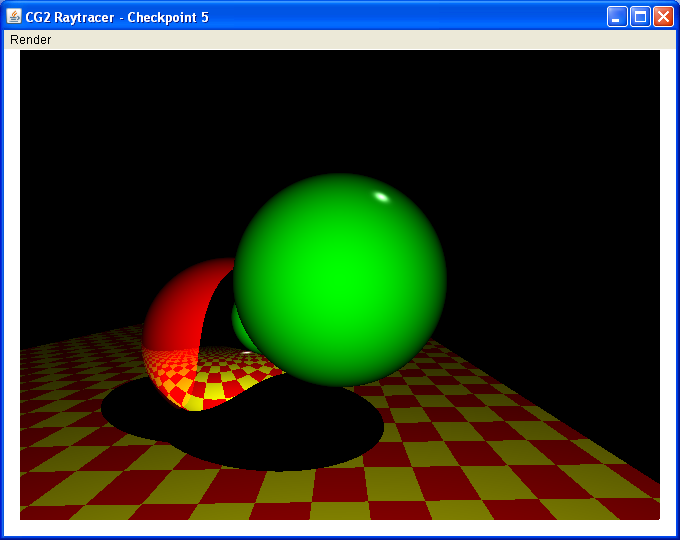Click the black background above the green sphere
The width and height of the screenshot is (680, 540).
point(340,110)
